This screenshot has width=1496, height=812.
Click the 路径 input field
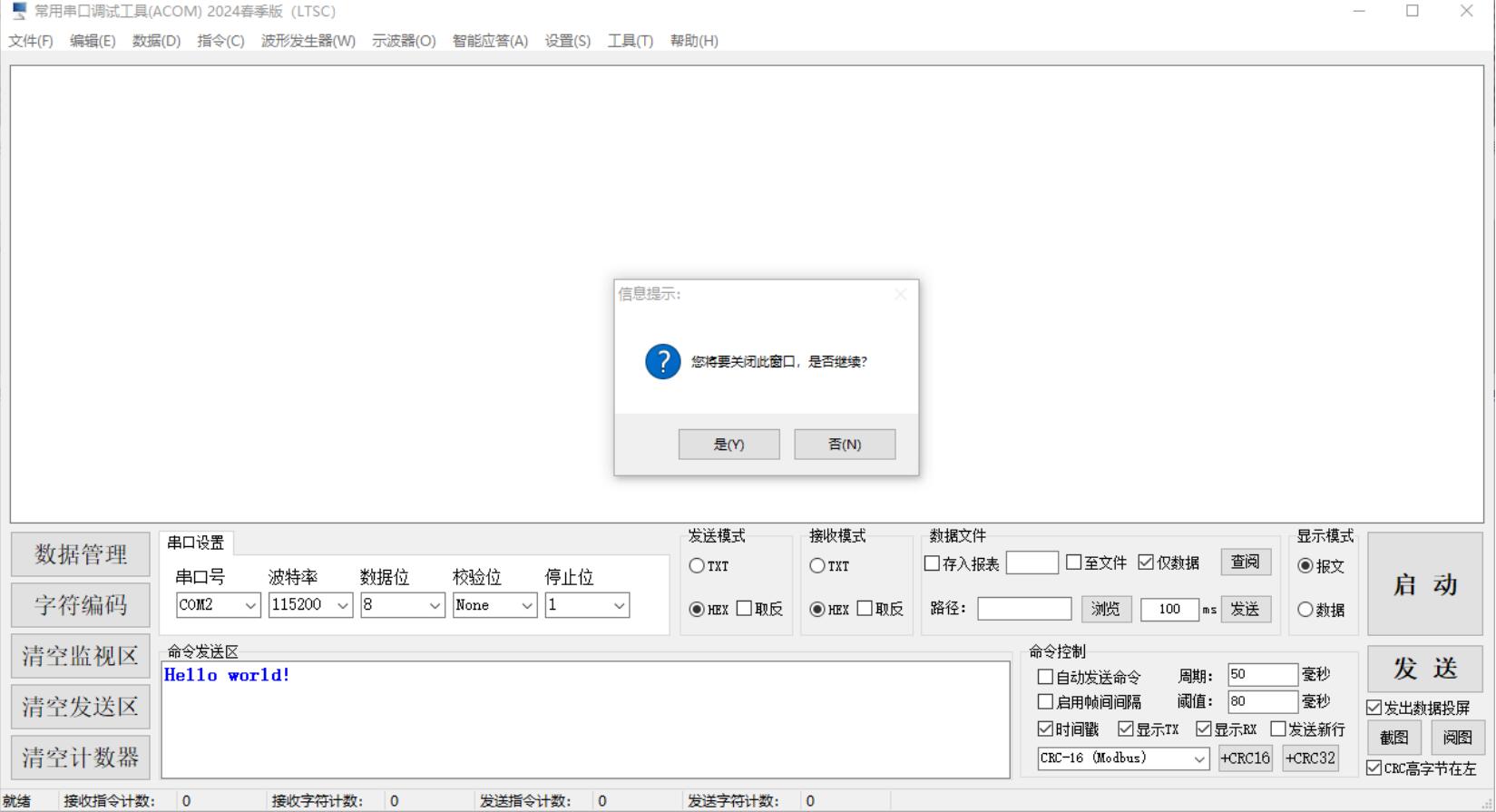(x=1023, y=609)
